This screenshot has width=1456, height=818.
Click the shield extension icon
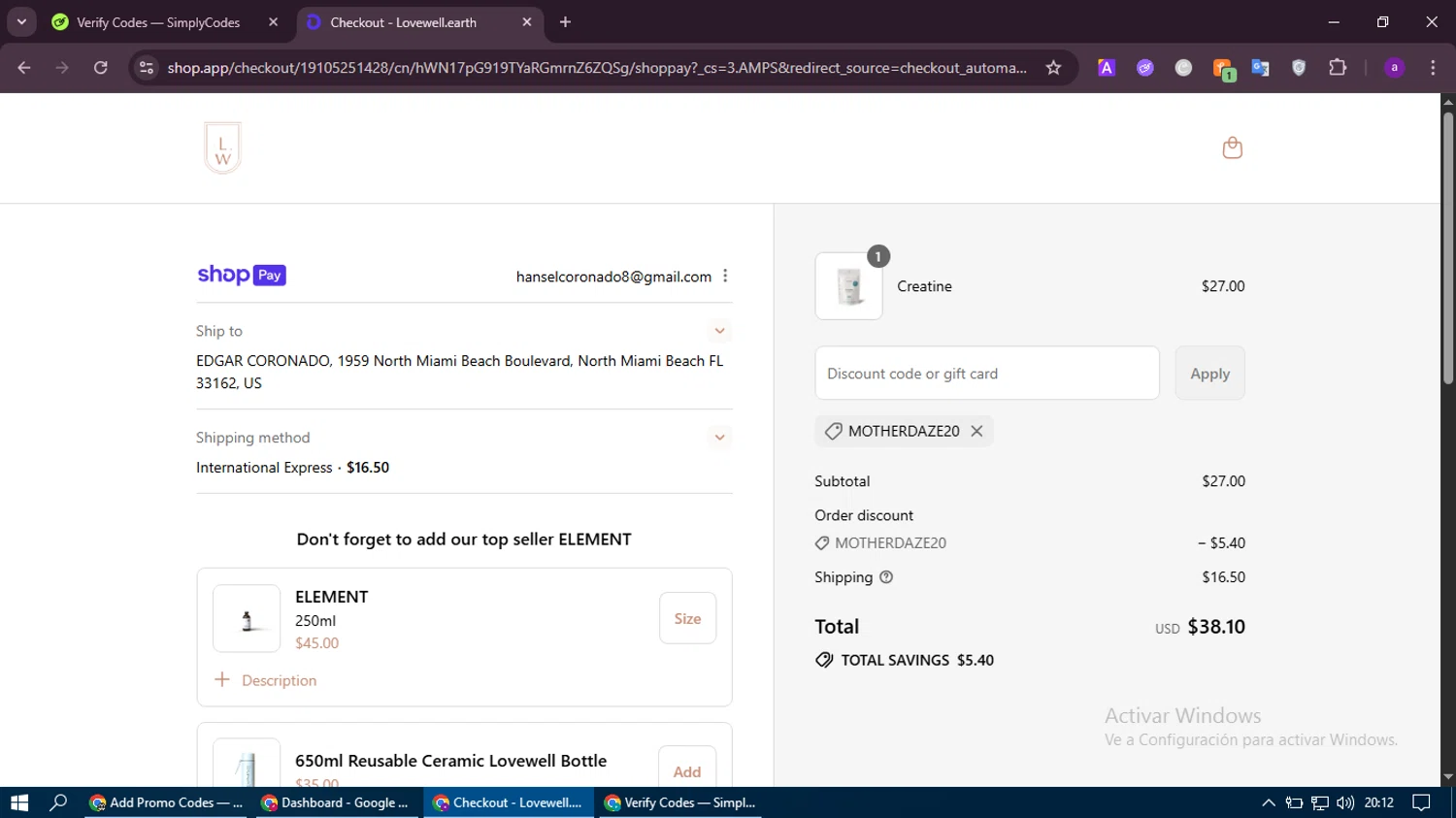tap(1299, 68)
